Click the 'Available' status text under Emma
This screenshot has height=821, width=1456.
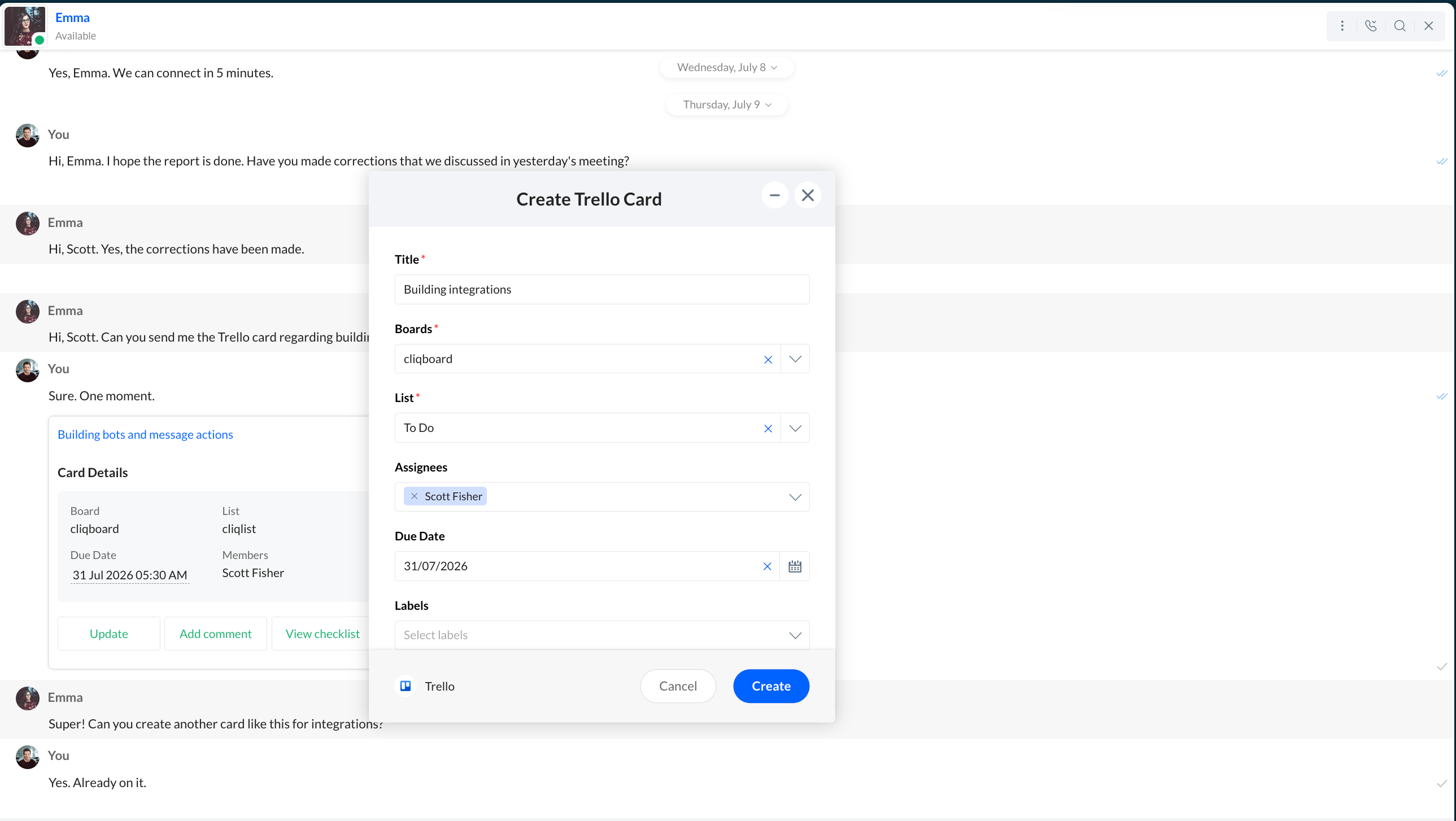[x=76, y=36]
